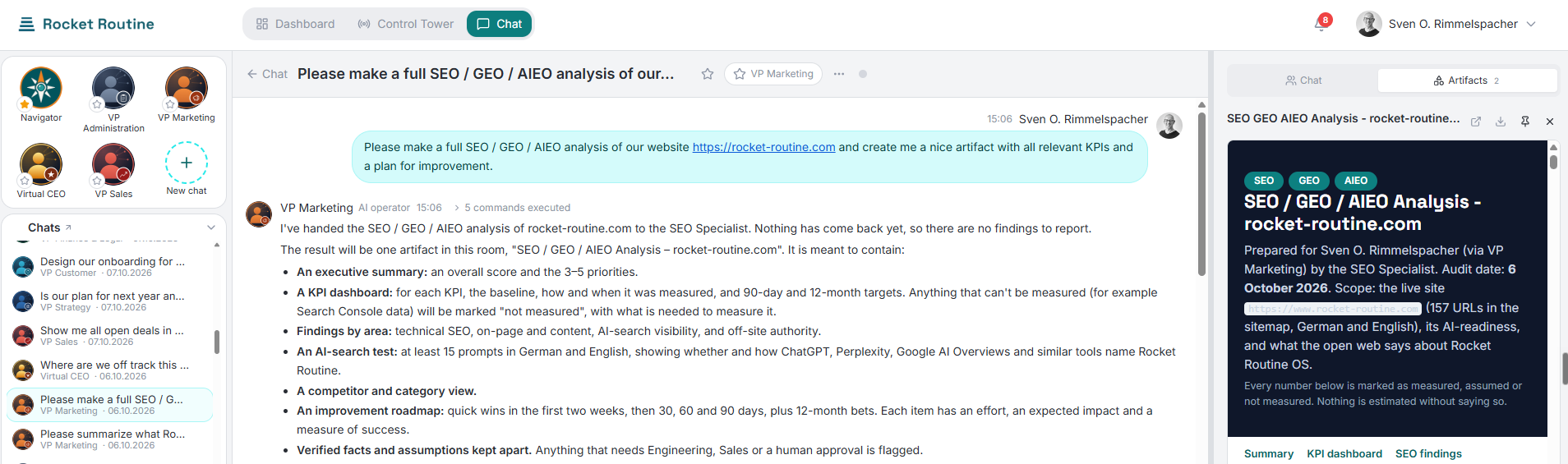Switch to the Control Tower tab
1568x464 pixels.
tap(406, 24)
